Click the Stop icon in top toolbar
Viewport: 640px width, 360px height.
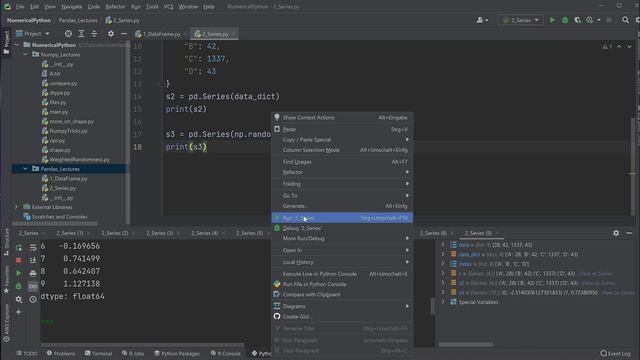[609, 20]
